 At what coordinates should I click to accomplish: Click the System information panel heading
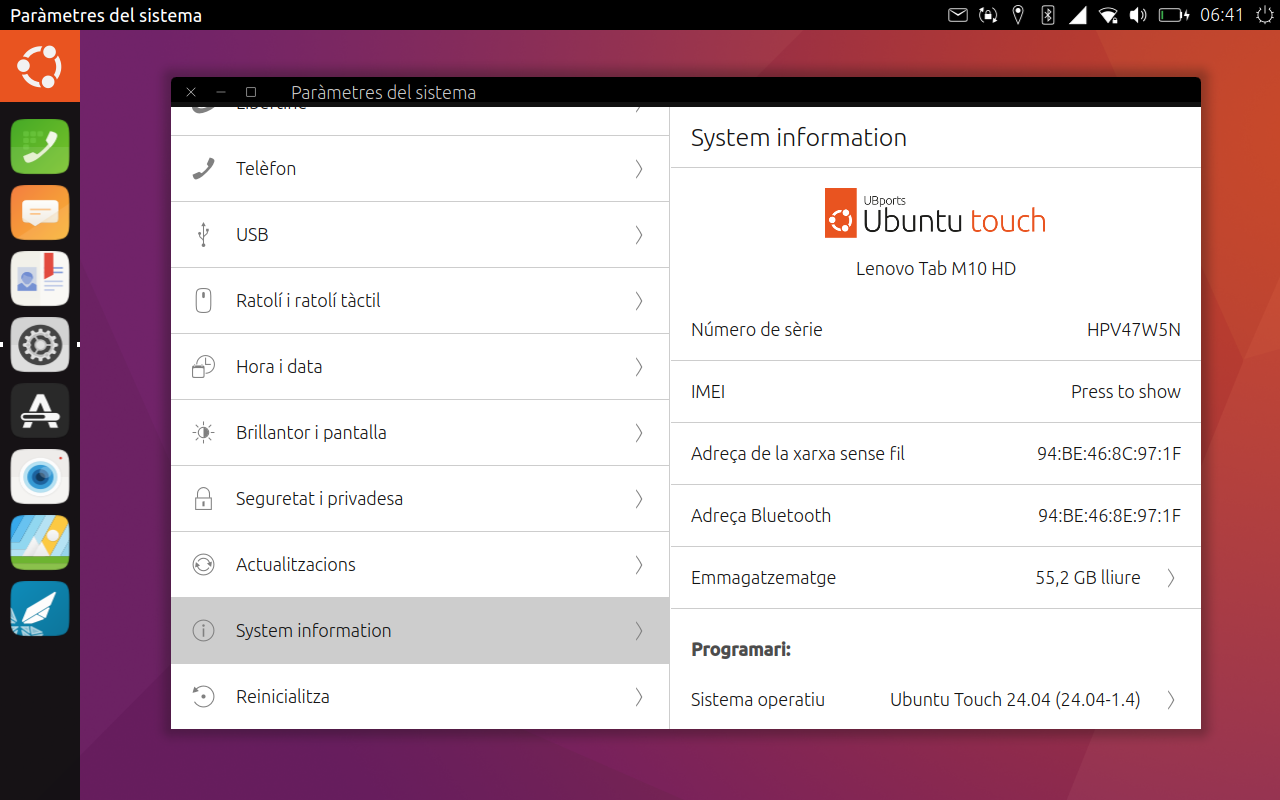[x=799, y=138]
